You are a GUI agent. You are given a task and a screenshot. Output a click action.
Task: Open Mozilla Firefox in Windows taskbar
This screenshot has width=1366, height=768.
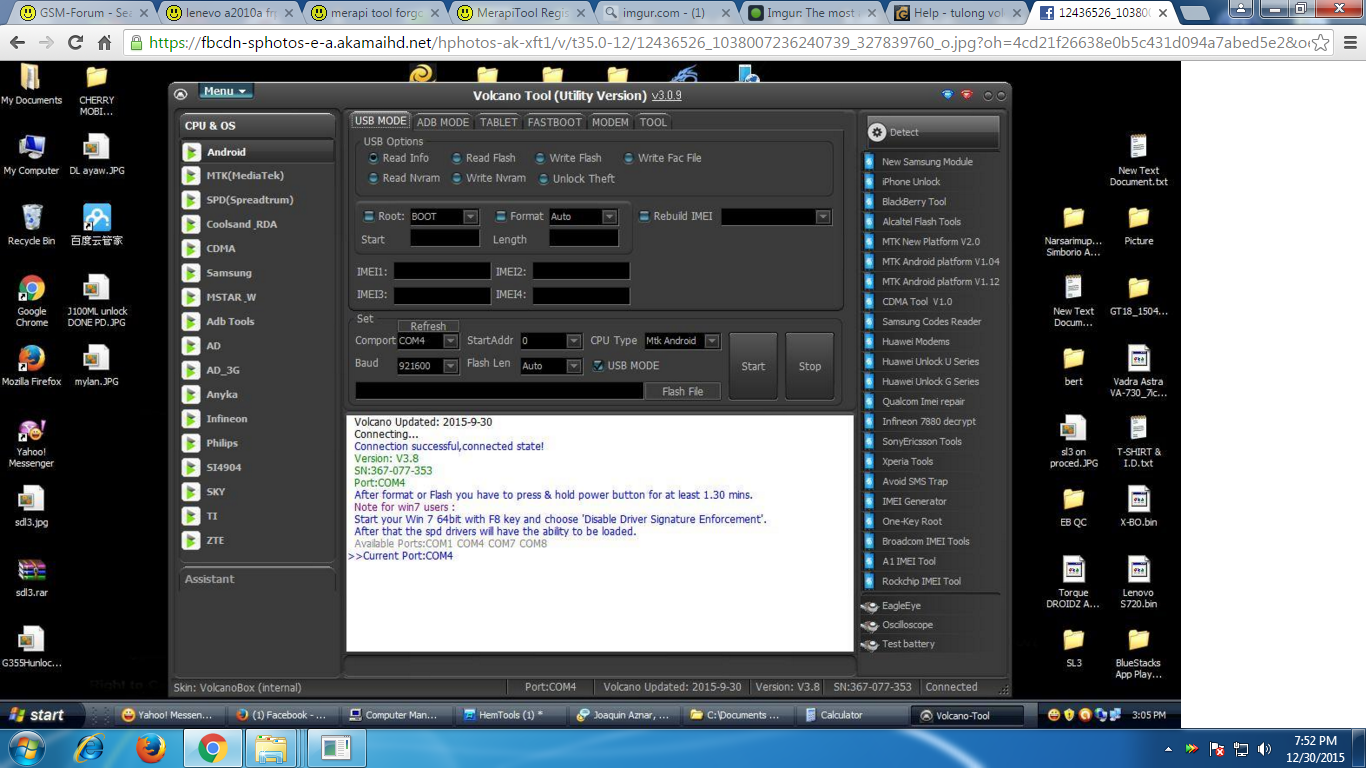point(150,748)
